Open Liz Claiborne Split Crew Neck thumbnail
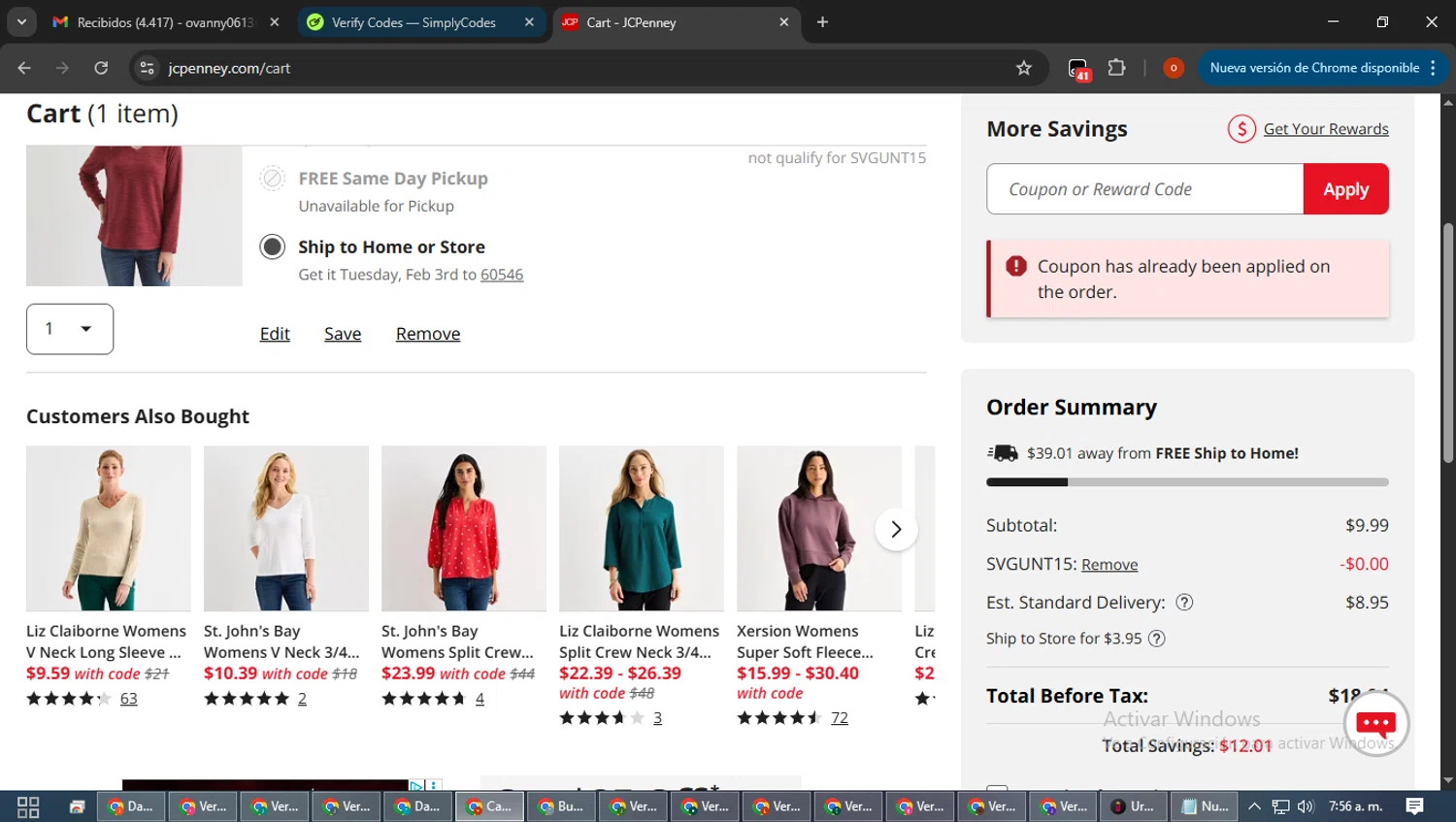Viewport: 1456px width, 822px height. coord(642,529)
